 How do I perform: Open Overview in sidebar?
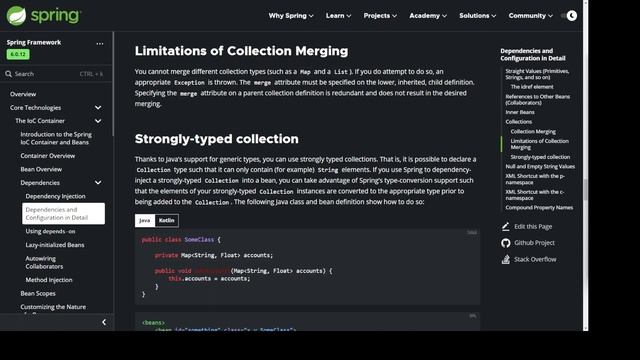click(23, 94)
